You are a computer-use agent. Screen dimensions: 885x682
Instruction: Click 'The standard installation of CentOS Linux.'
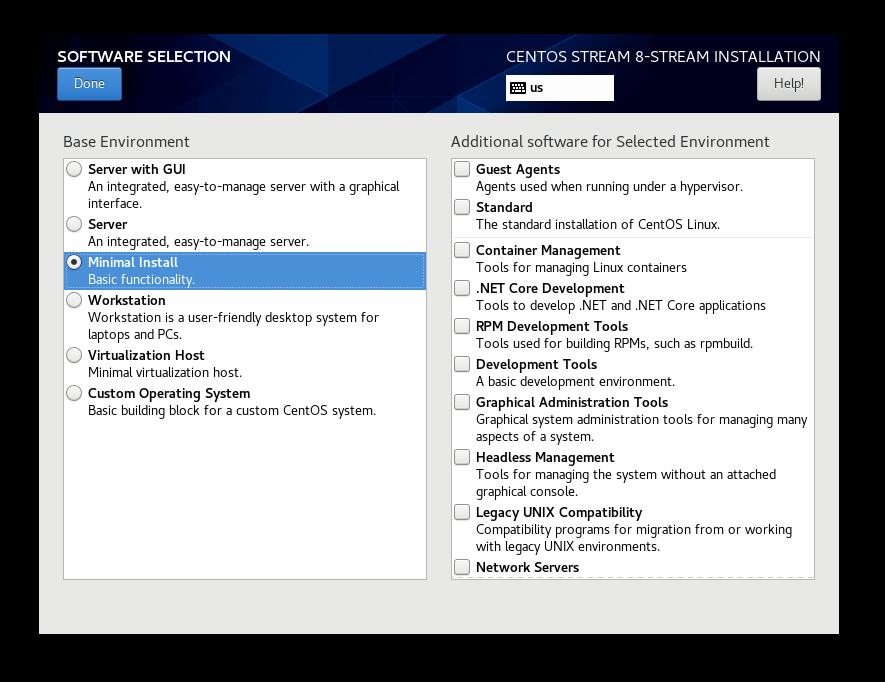(x=598, y=225)
